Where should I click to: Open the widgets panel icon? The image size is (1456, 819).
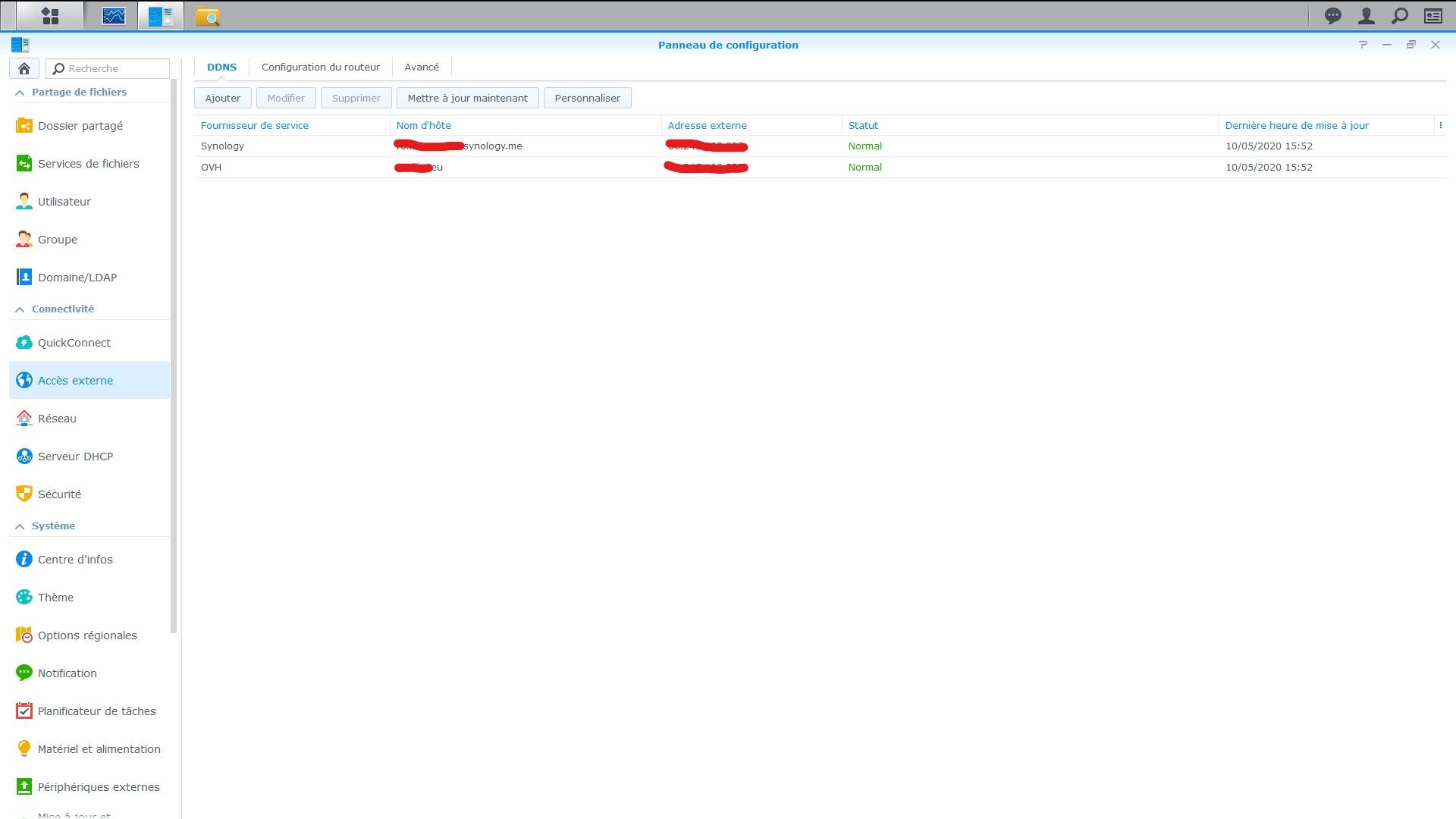(x=1432, y=16)
